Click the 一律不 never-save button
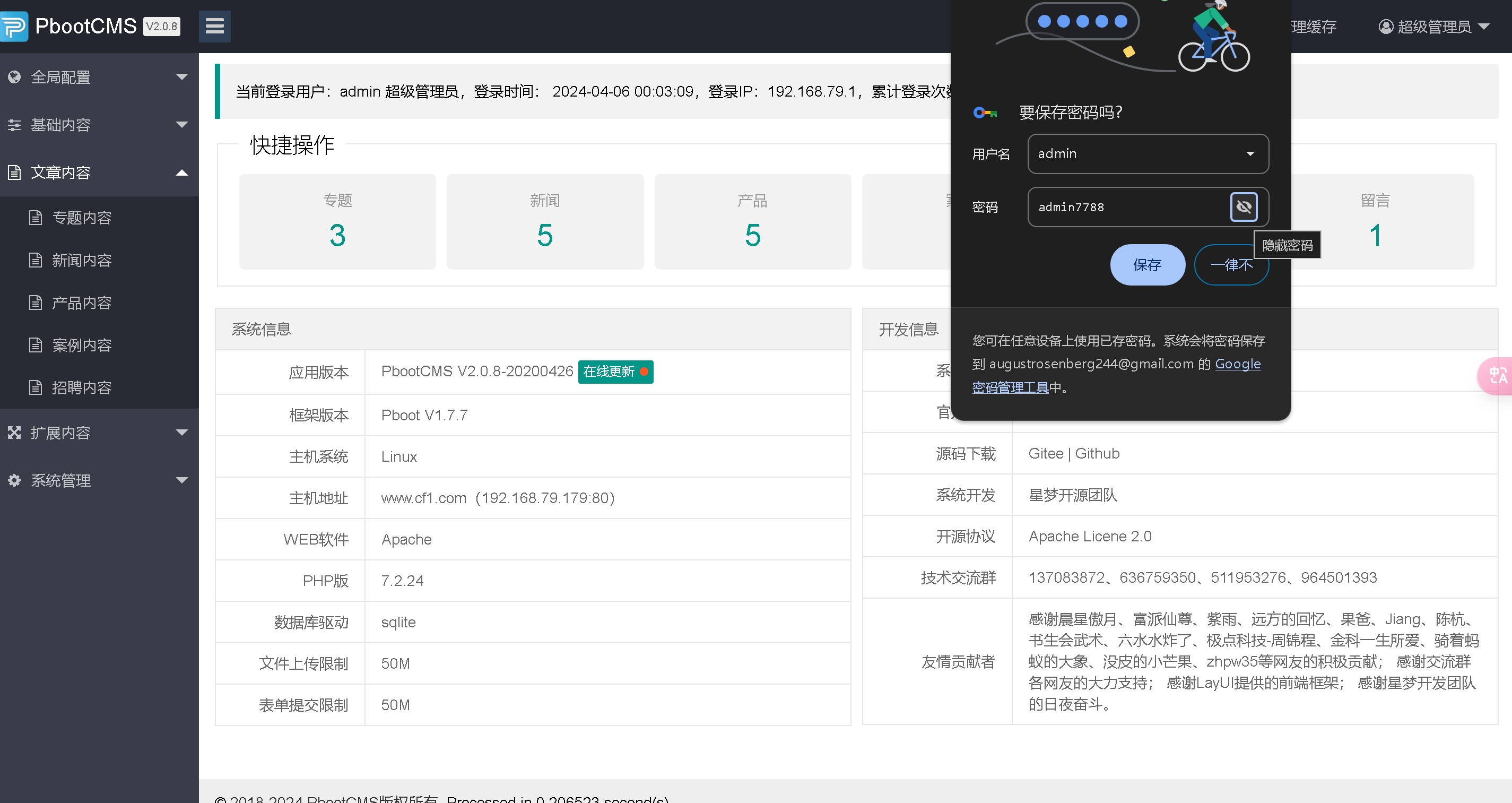Image resolution: width=1512 pixels, height=803 pixels. click(1231, 265)
